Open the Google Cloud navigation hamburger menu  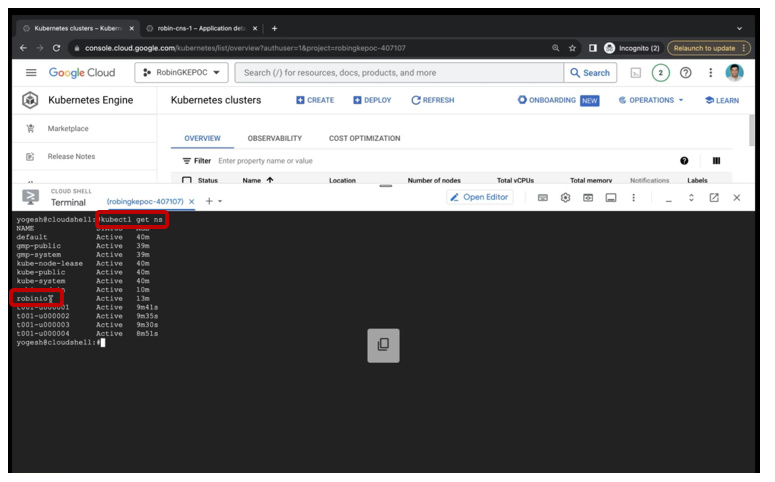31,73
